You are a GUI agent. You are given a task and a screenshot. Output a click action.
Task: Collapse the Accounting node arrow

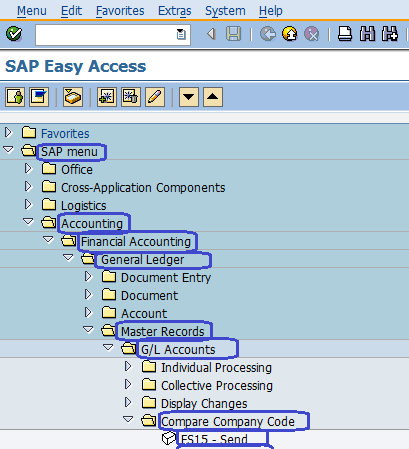(28, 222)
